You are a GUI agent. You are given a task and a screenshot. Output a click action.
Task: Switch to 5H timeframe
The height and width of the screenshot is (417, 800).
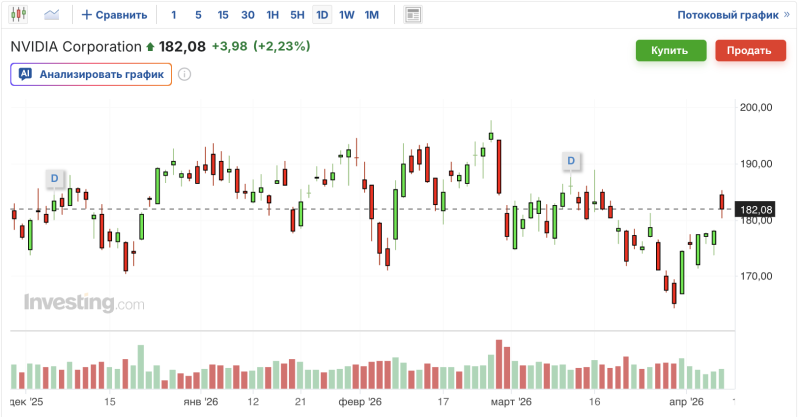click(x=297, y=15)
